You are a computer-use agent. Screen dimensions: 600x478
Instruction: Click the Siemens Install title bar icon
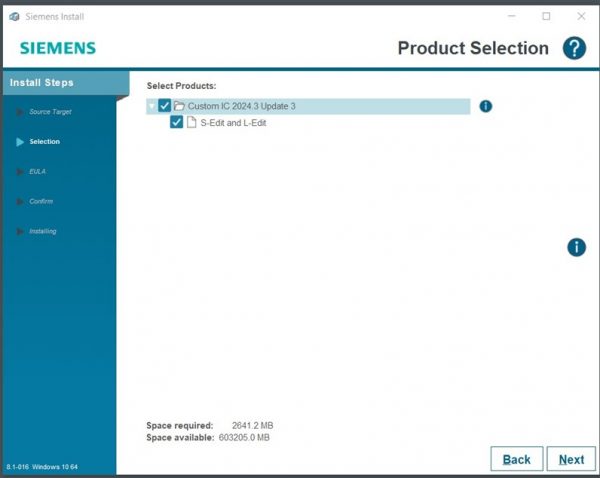(x=14, y=16)
